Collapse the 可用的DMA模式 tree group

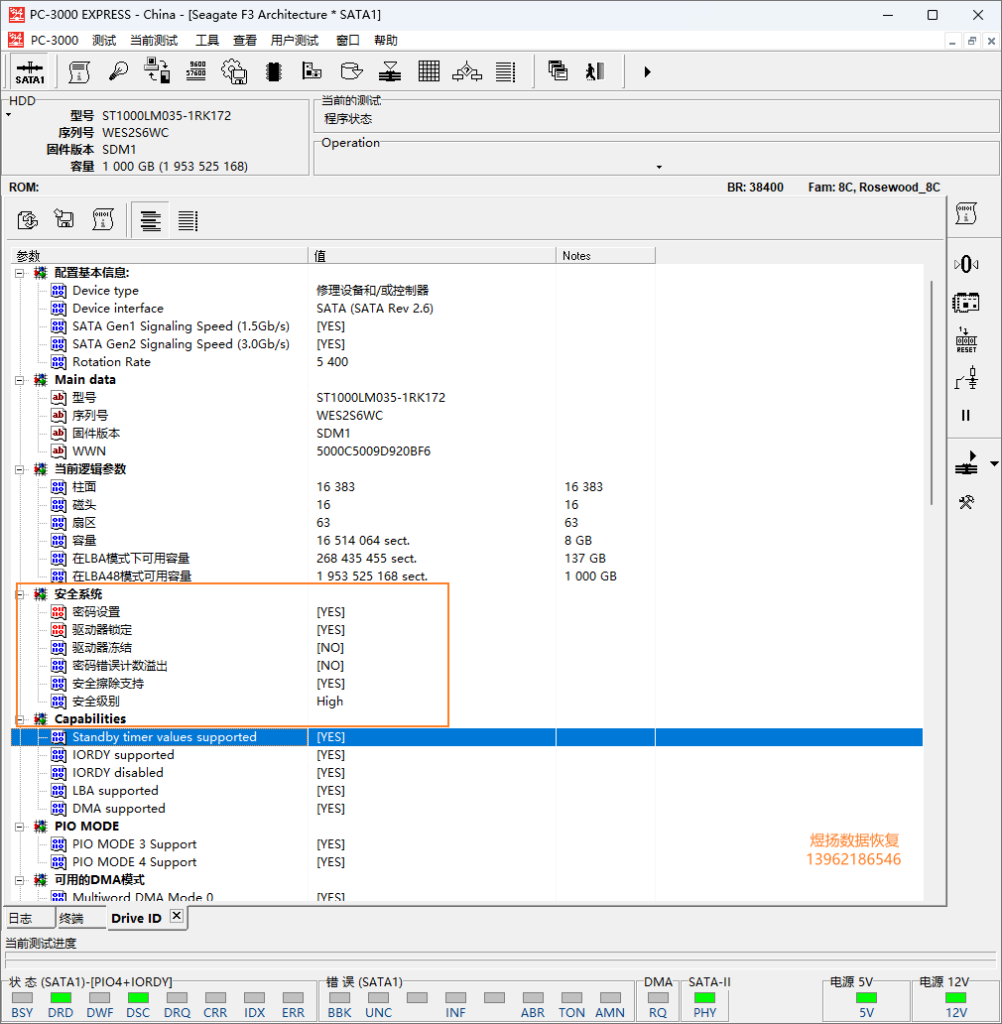point(20,880)
